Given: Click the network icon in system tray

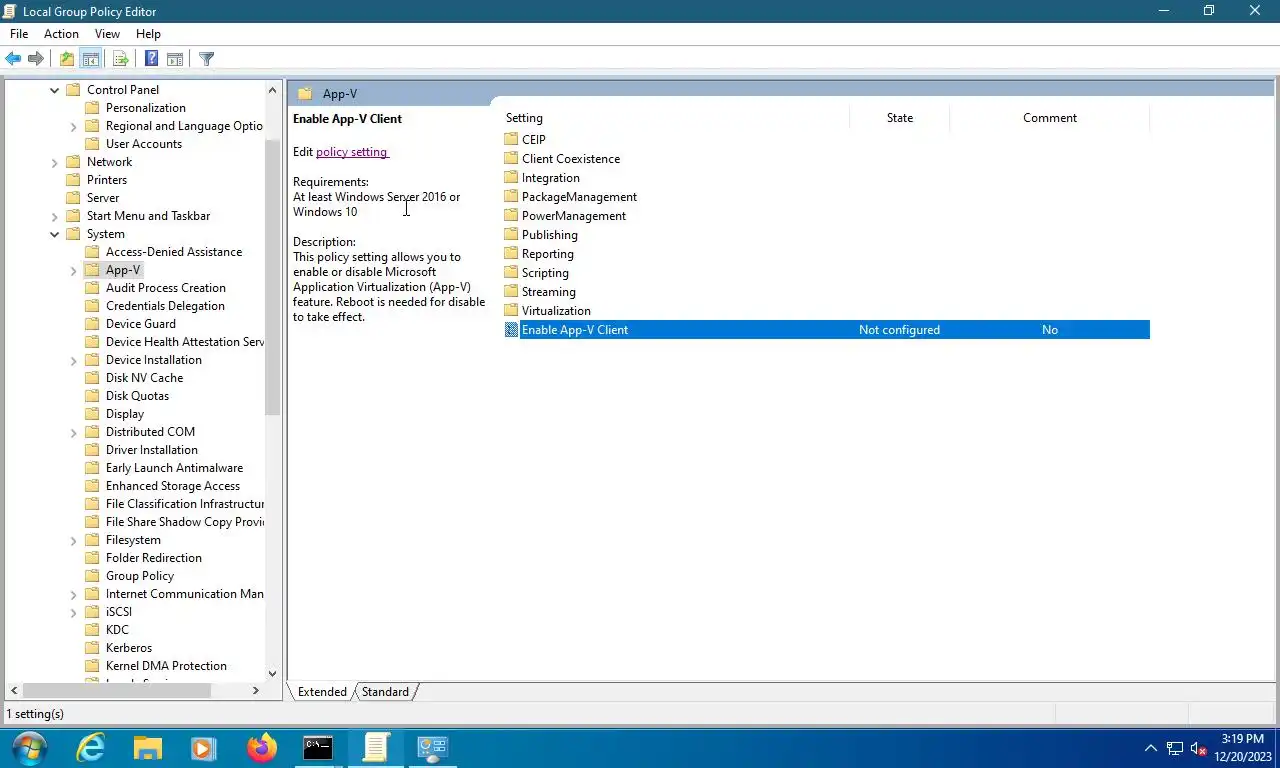Looking at the screenshot, I should click(1175, 748).
